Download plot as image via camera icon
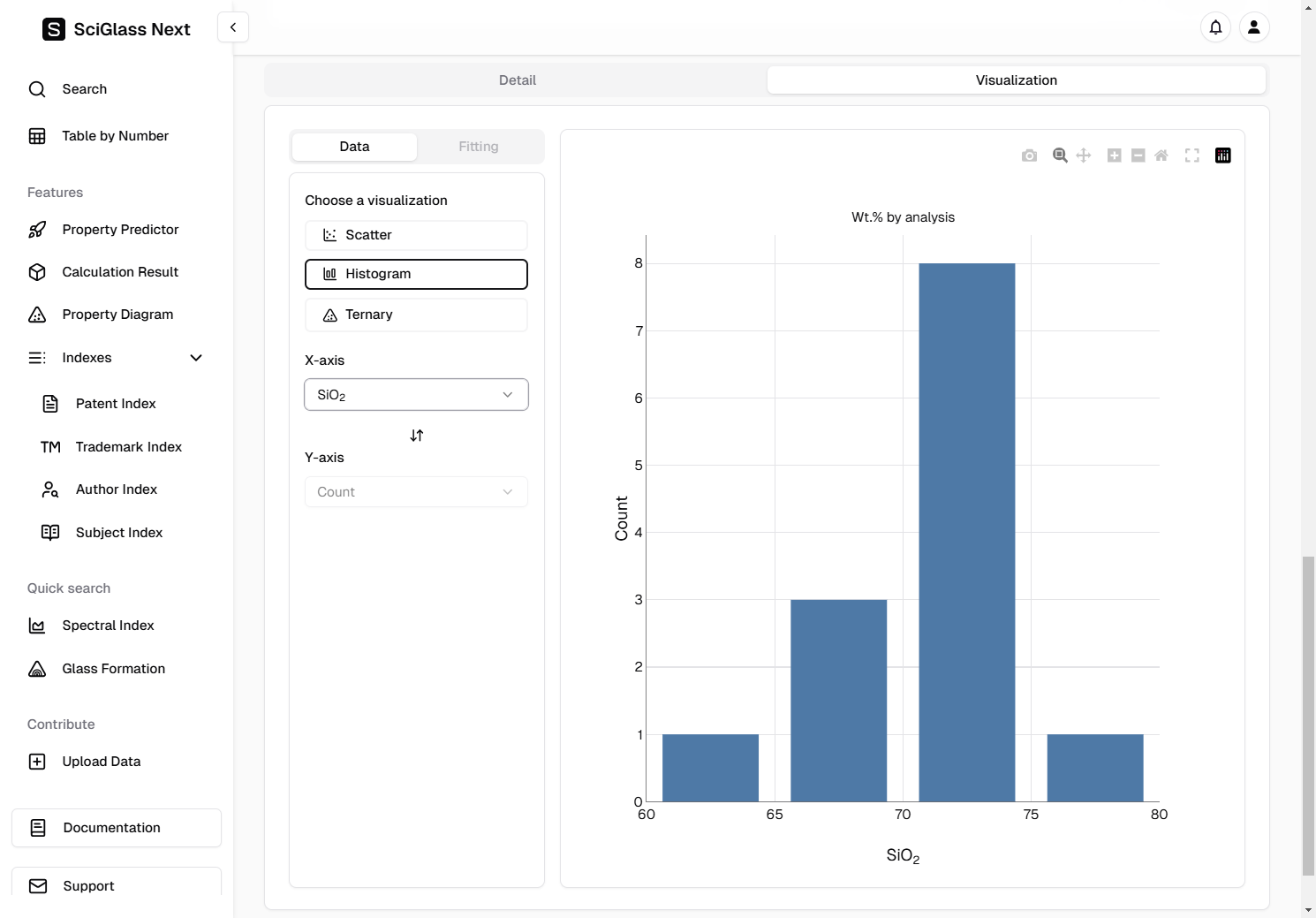Image resolution: width=1316 pixels, height=918 pixels. pos(1029,156)
